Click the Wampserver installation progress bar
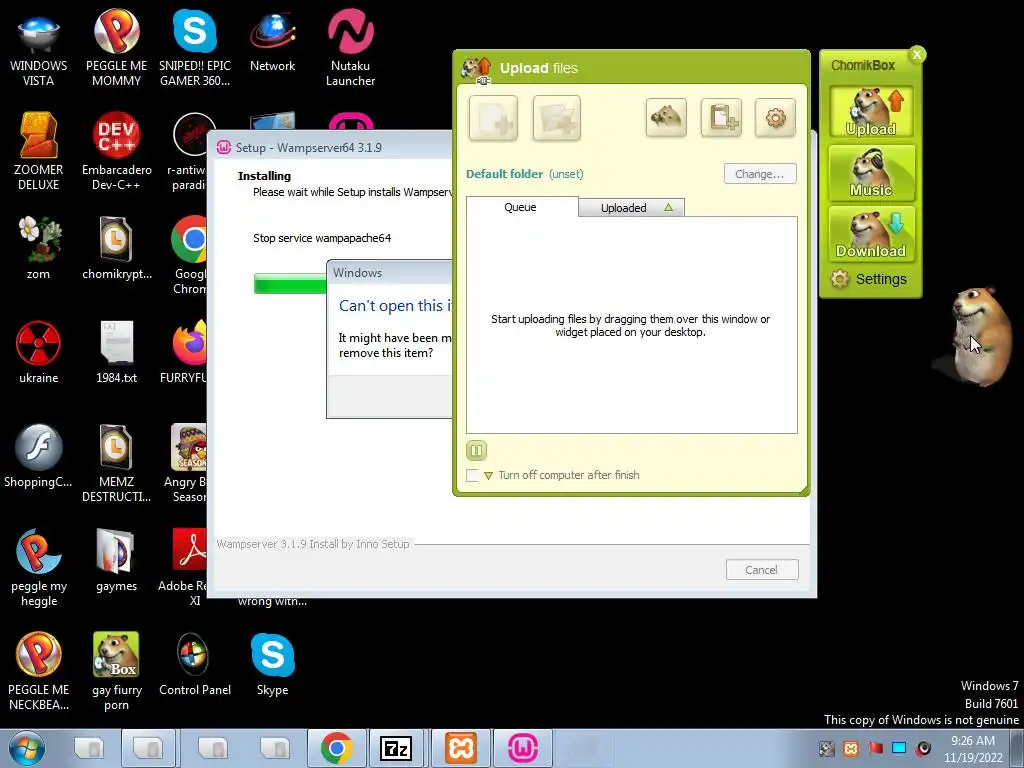 (290, 284)
